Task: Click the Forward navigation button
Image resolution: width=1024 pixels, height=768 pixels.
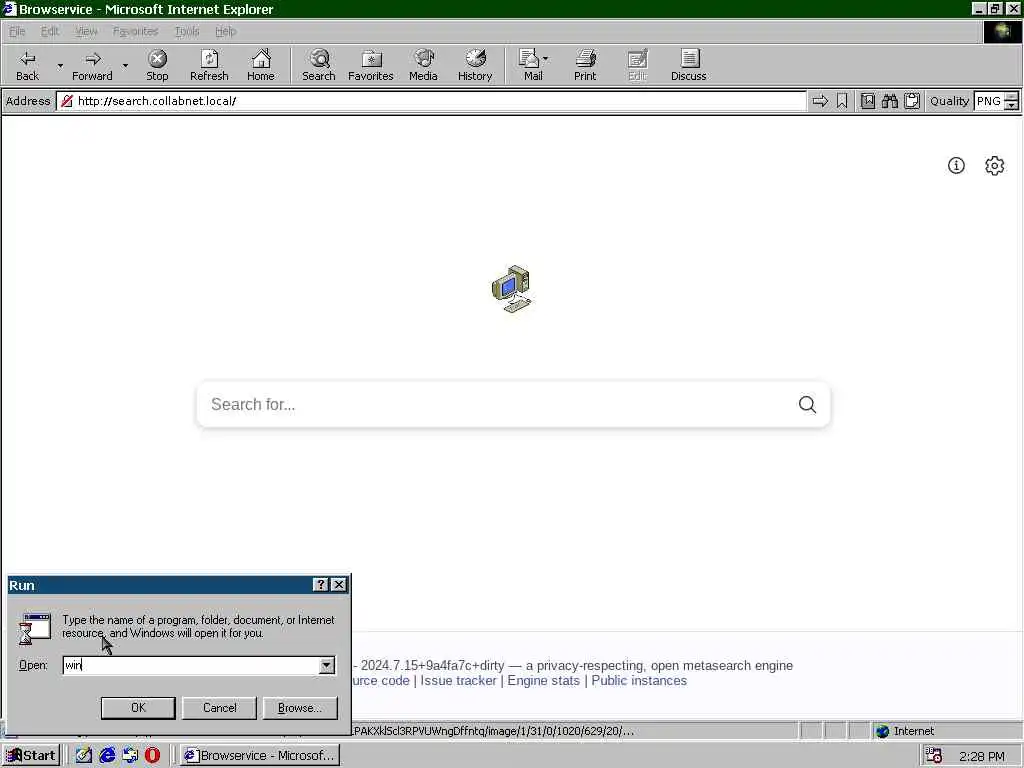Action: 92,65
